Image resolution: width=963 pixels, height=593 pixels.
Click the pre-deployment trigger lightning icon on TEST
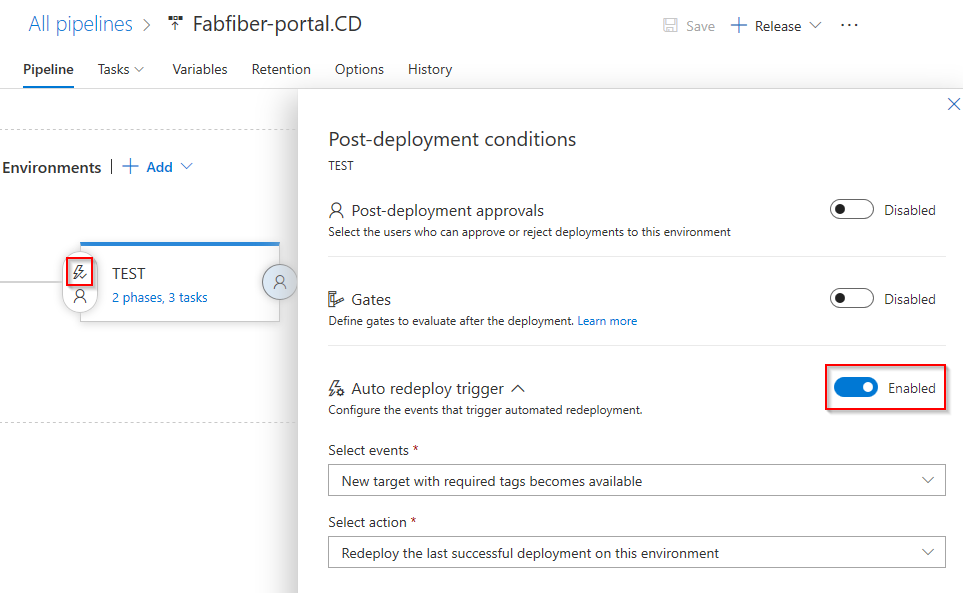coord(80,272)
